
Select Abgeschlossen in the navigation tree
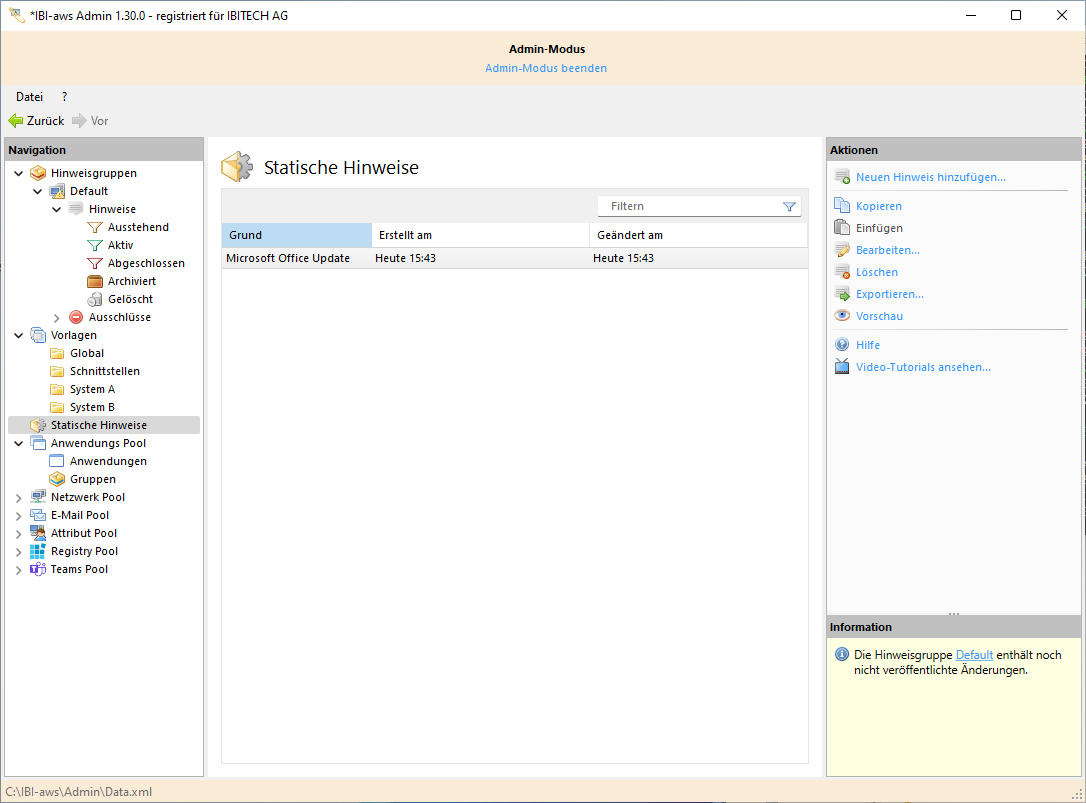(x=146, y=263)
